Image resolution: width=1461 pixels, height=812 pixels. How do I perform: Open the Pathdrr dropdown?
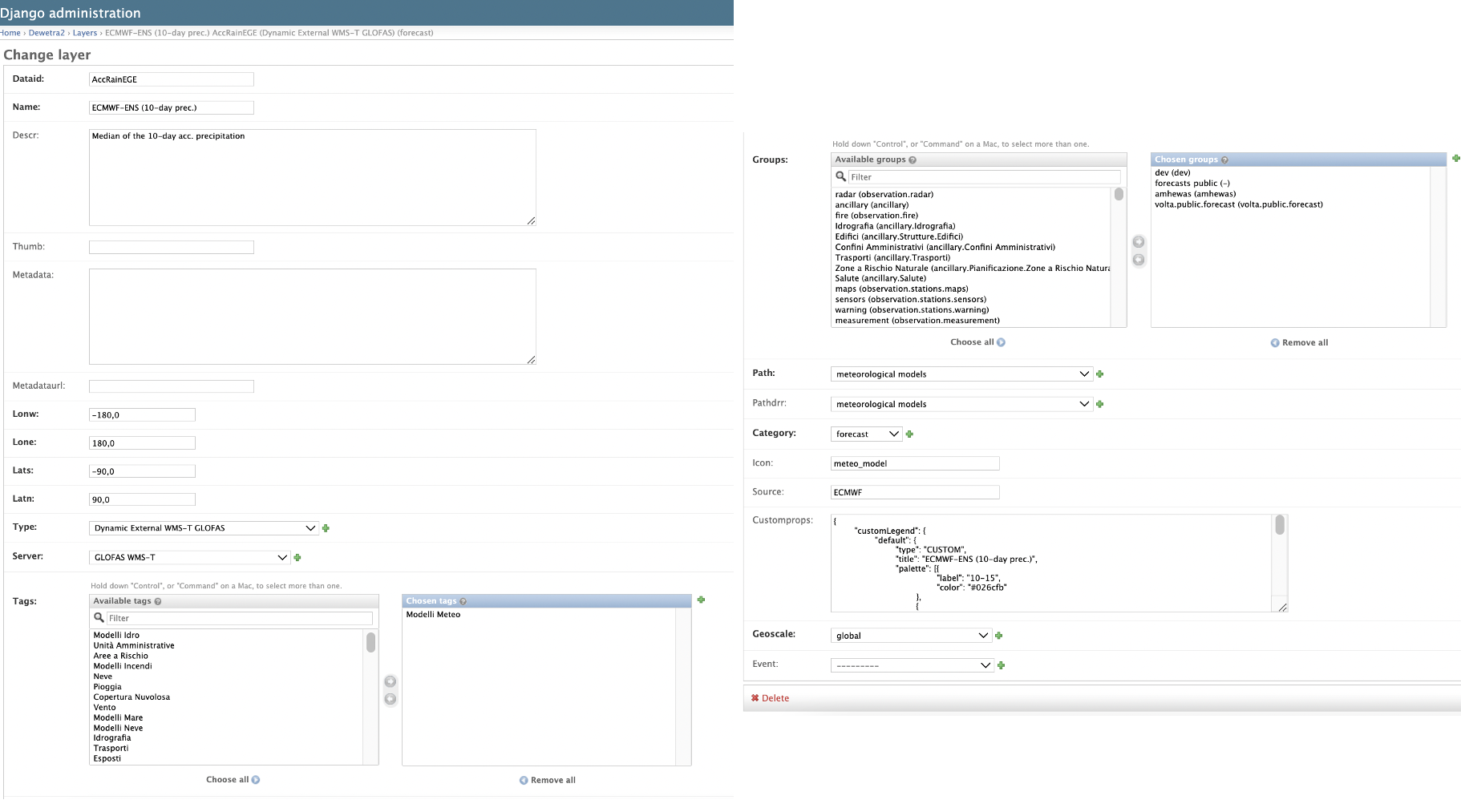tap(961, 404)
